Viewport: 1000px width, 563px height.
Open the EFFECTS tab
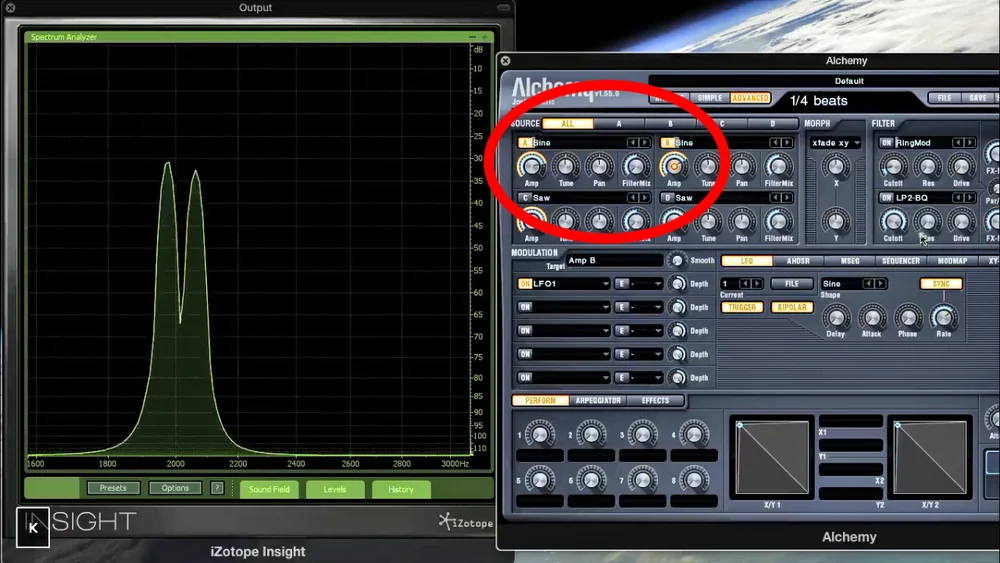click(655, 400)
